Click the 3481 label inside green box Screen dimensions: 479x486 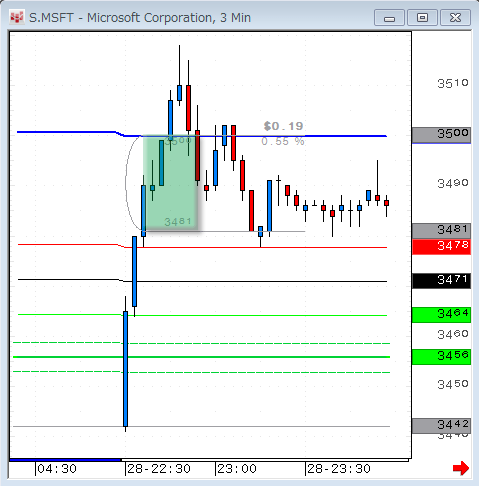pyautogui.click(x=178, y=222)
